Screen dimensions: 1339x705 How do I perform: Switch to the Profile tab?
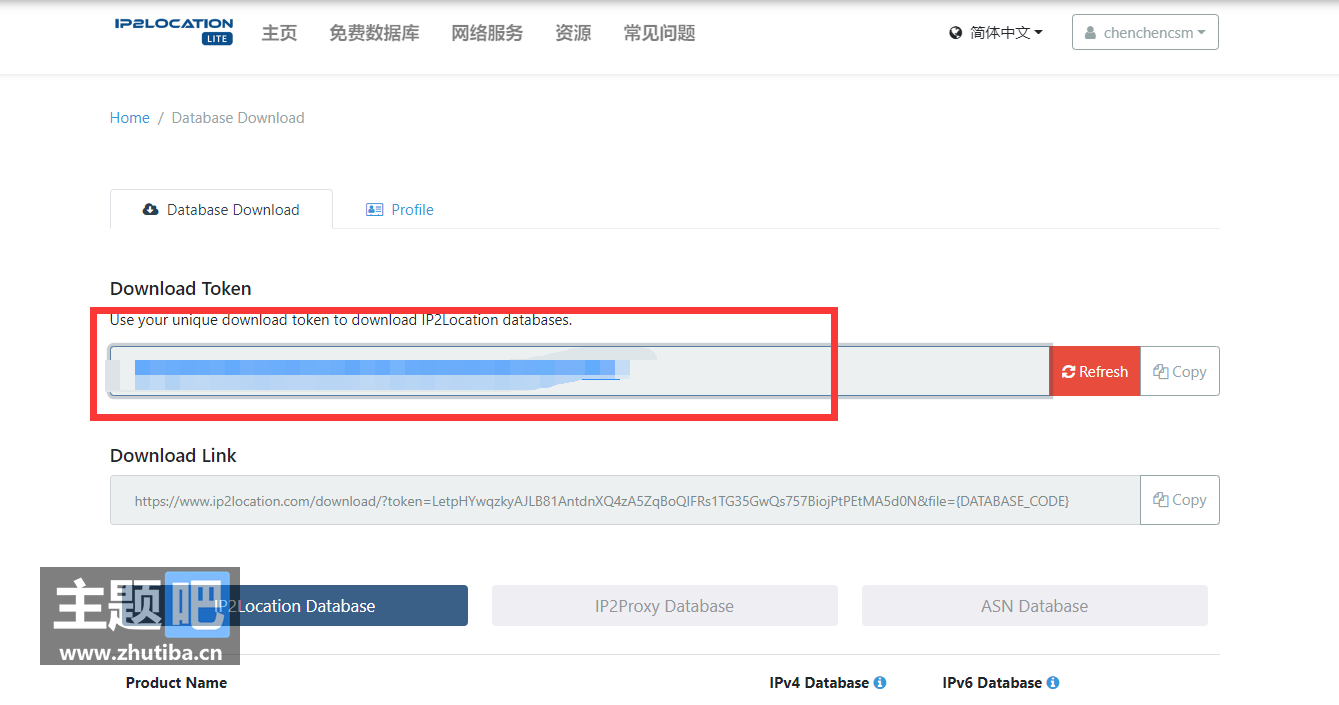400,210
